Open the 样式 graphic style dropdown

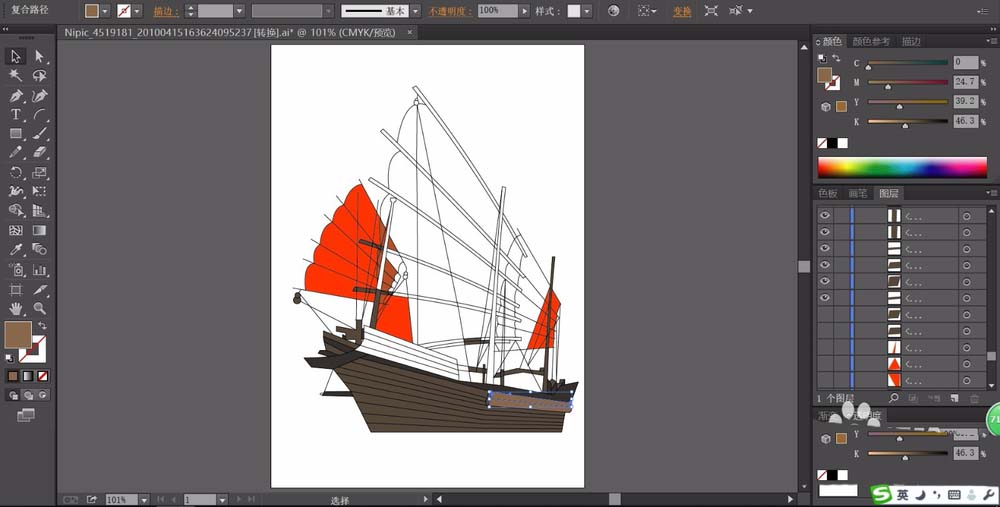click(587, 11)
